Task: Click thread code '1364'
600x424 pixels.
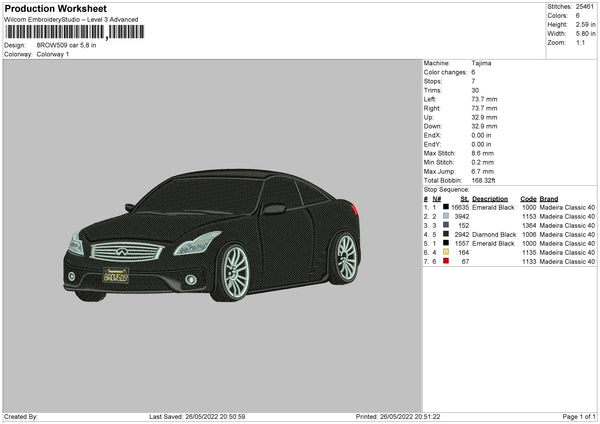Action: pyautogui.click(x=529, y=225)
